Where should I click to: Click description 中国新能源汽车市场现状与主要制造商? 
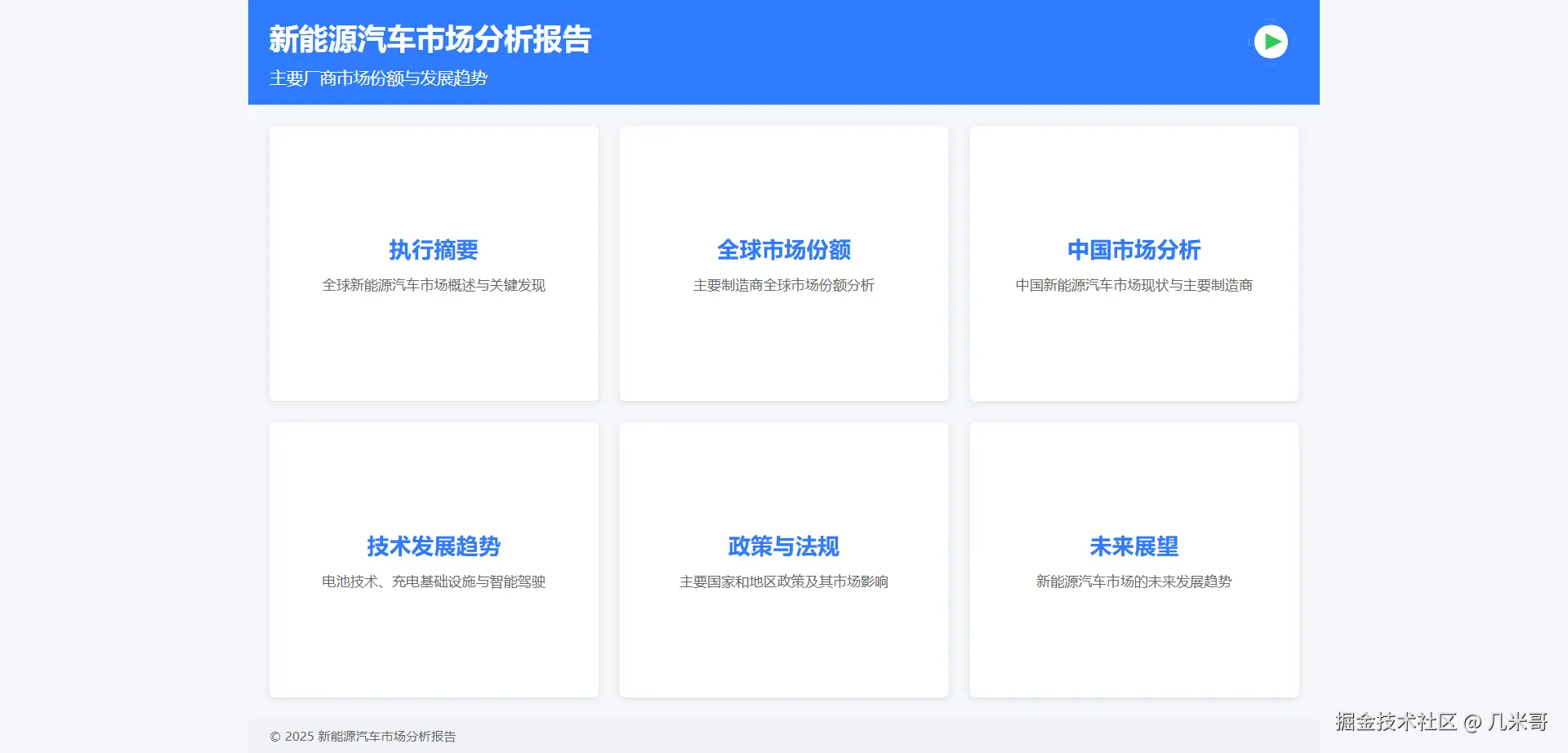click(x=1134, y=285)
